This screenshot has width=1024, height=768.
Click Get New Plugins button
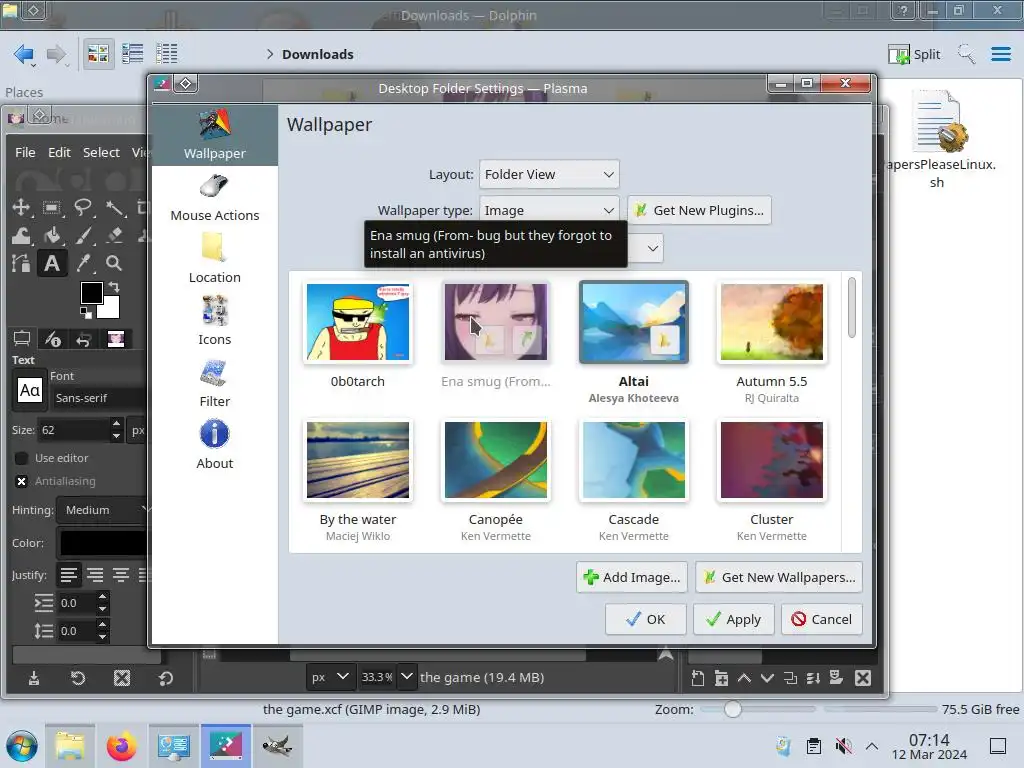tap(699, 210)
